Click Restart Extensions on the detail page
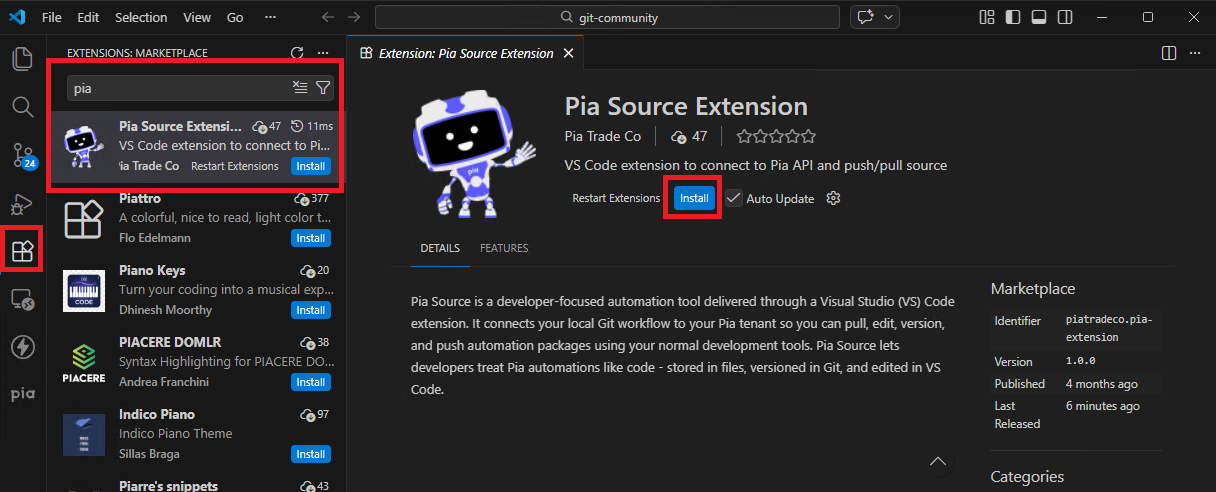The width and height of the screenshot is (1216, 492). coord(616,198)
